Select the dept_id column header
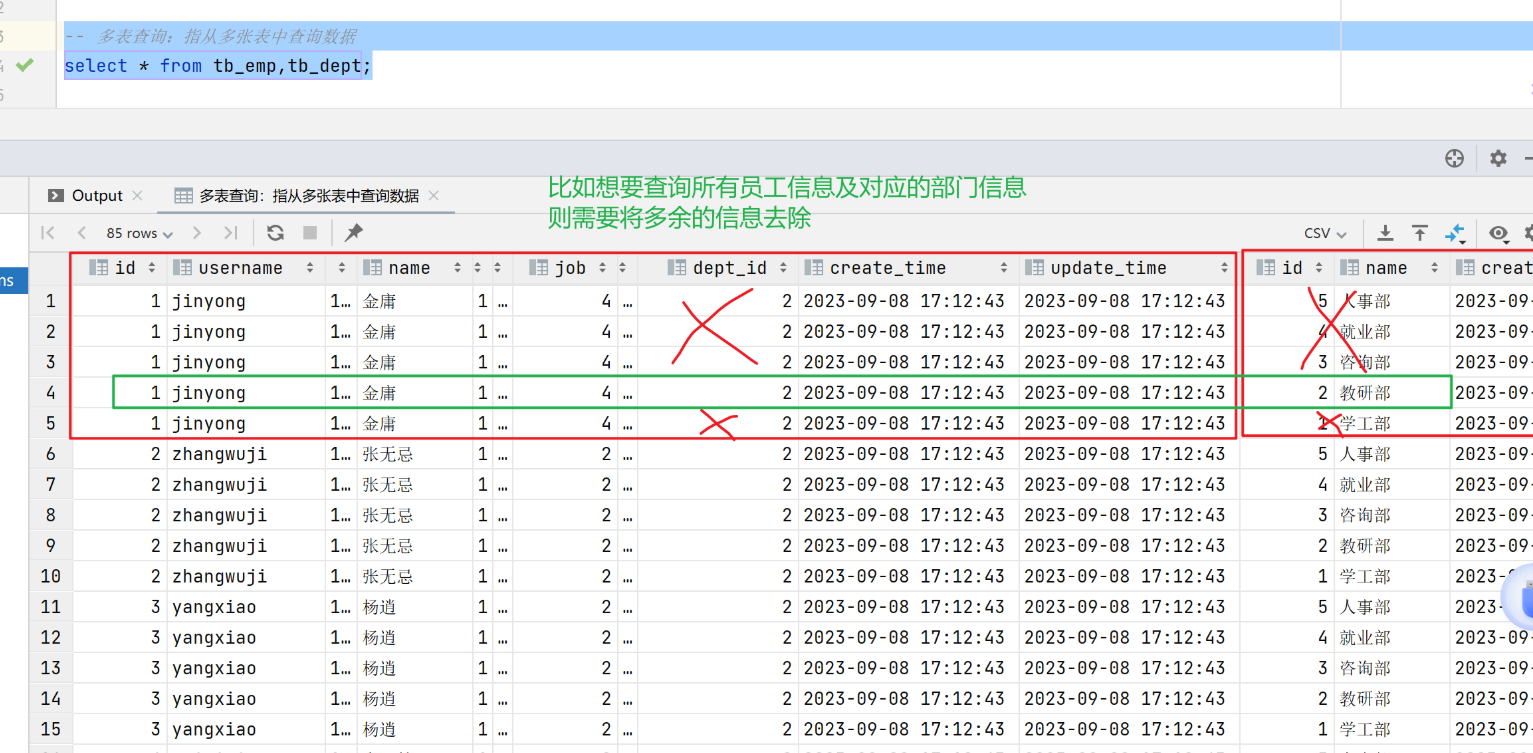Screen dimensions: 1533x753 click(x=717, y=268)
